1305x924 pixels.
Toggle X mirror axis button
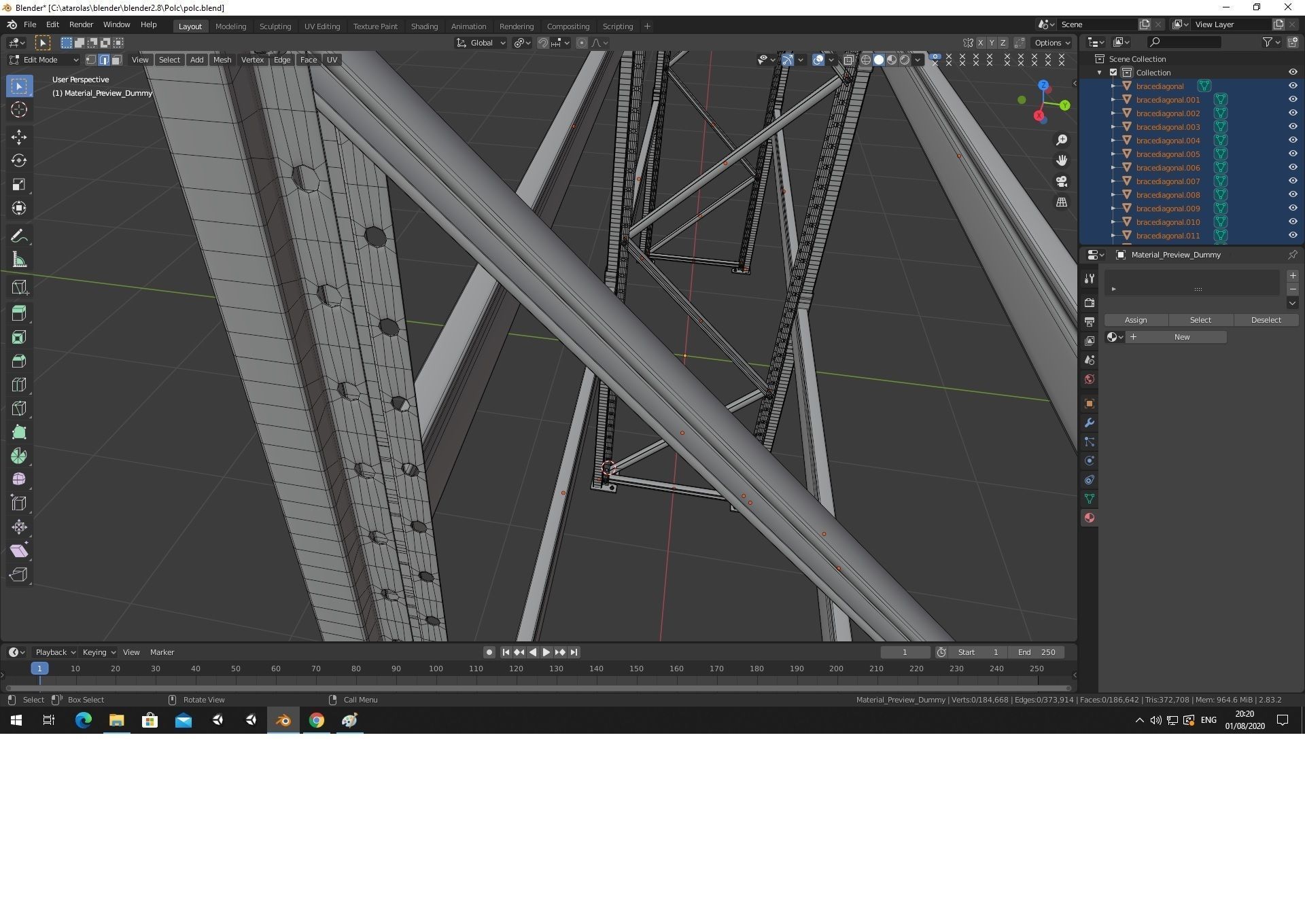[x=980, y=43]
